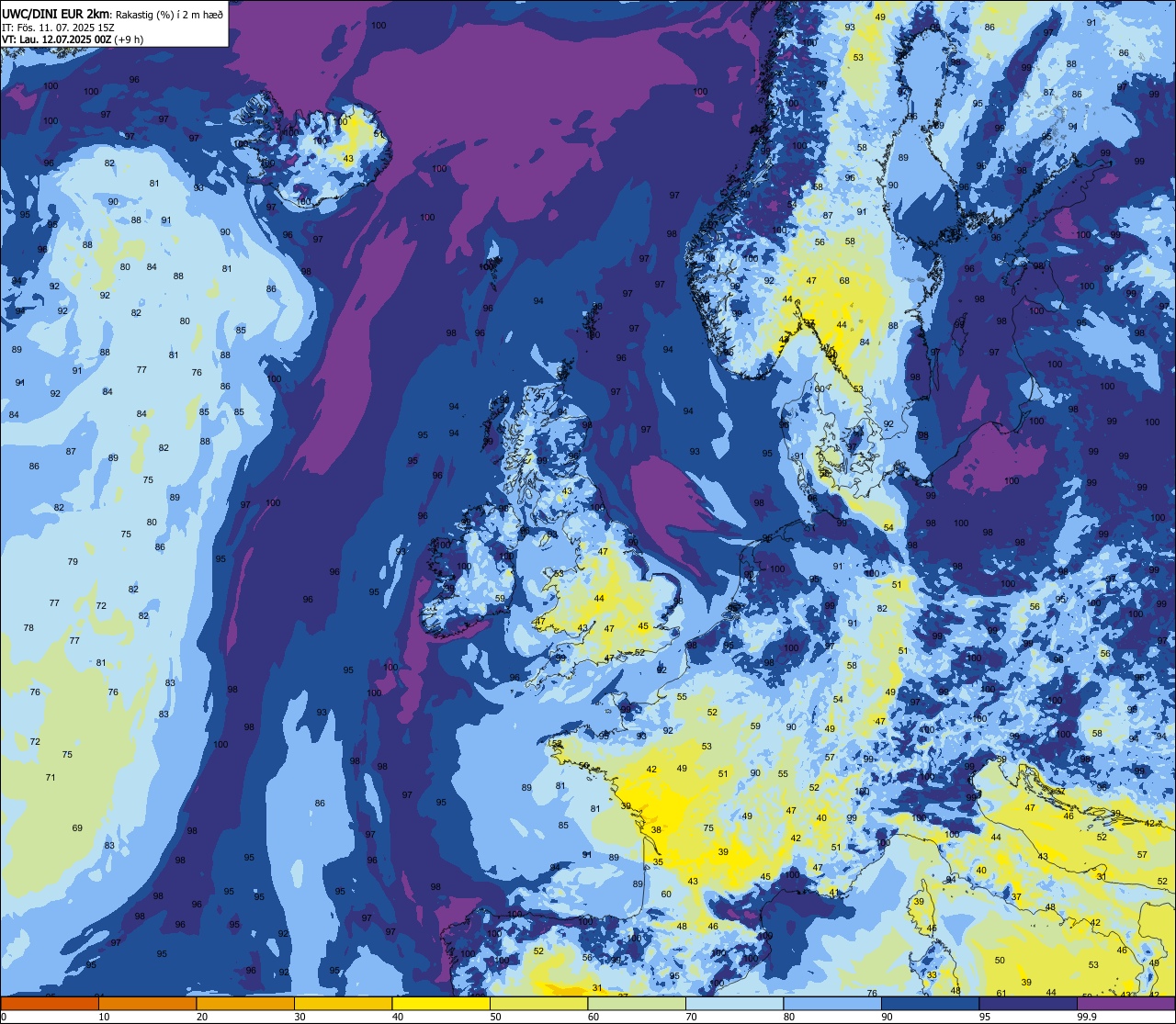
Task: Click the 43 humidity value over Iceland
Action: pyautogui.click(x=348, y=159)
